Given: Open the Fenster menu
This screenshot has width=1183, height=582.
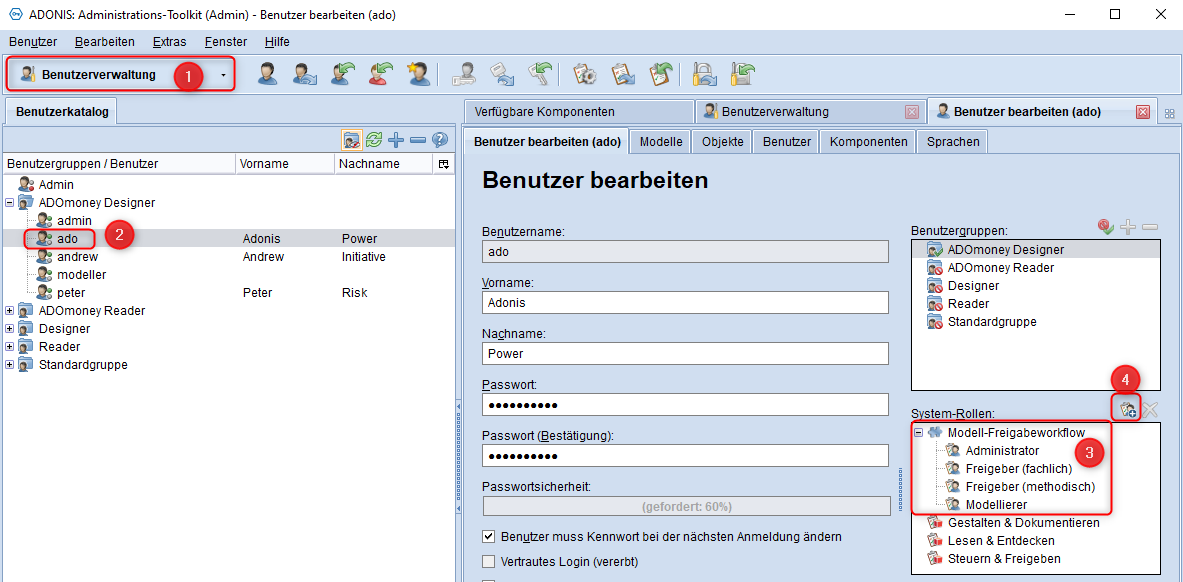Looking at the screenshot, I should point(226,42).
